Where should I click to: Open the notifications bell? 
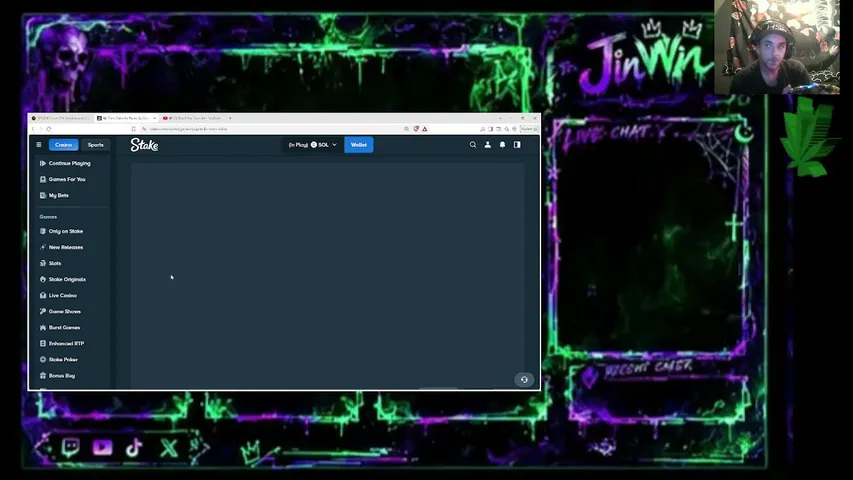click(502, 145)
